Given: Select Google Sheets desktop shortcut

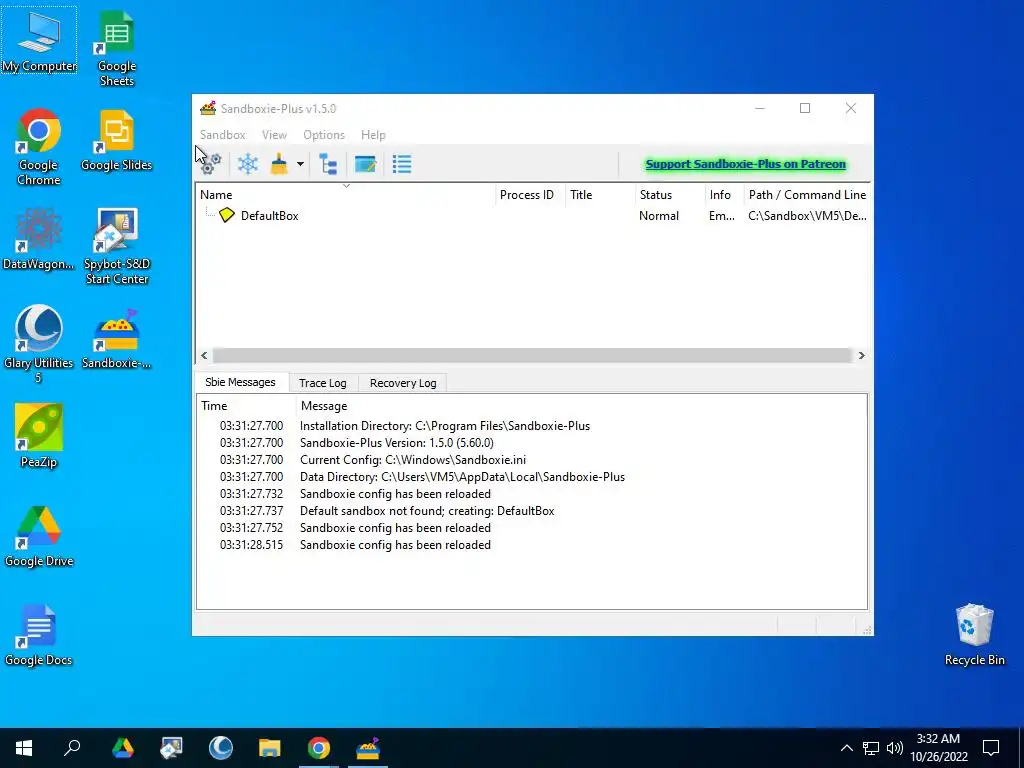Looking at the screenshot, I should point(116,50).
